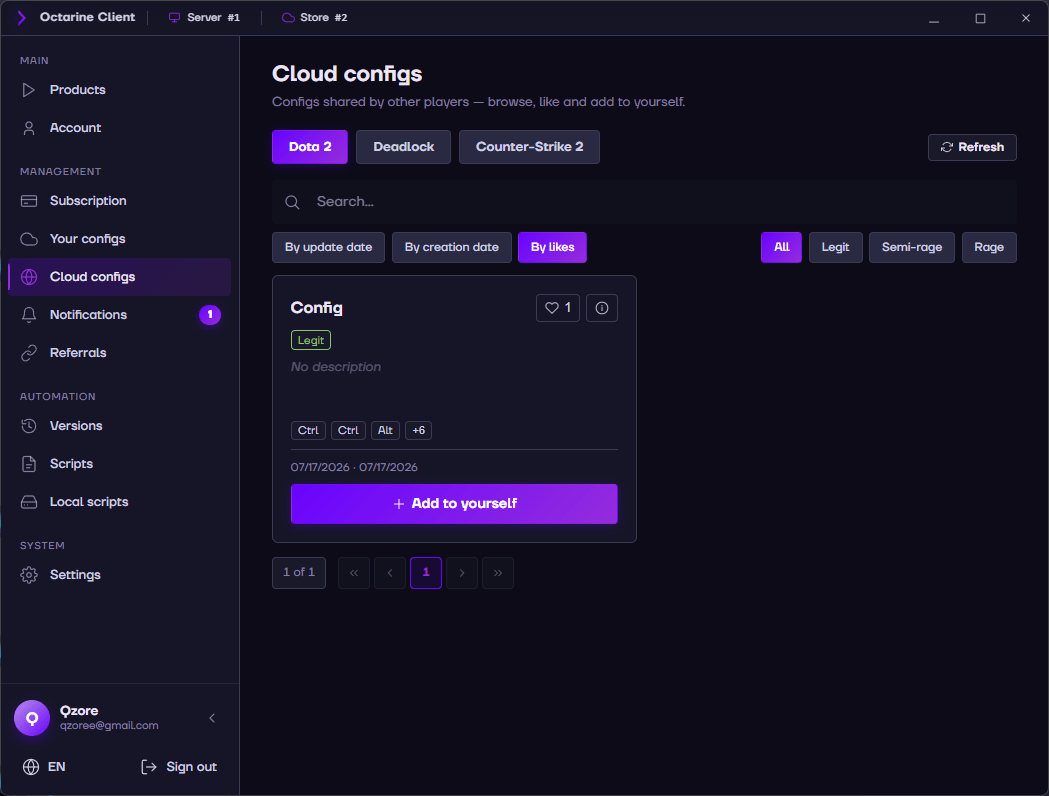Collapse the sidebar using the chevron beside Qzore
This screenshot has width=1049, height=796.
[x=212, y=718]
